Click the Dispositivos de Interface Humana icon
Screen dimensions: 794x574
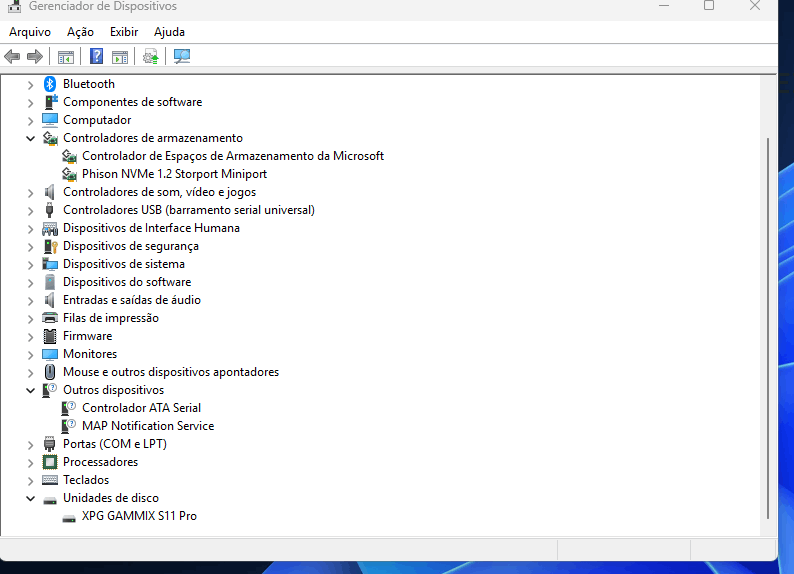point(50,228)
